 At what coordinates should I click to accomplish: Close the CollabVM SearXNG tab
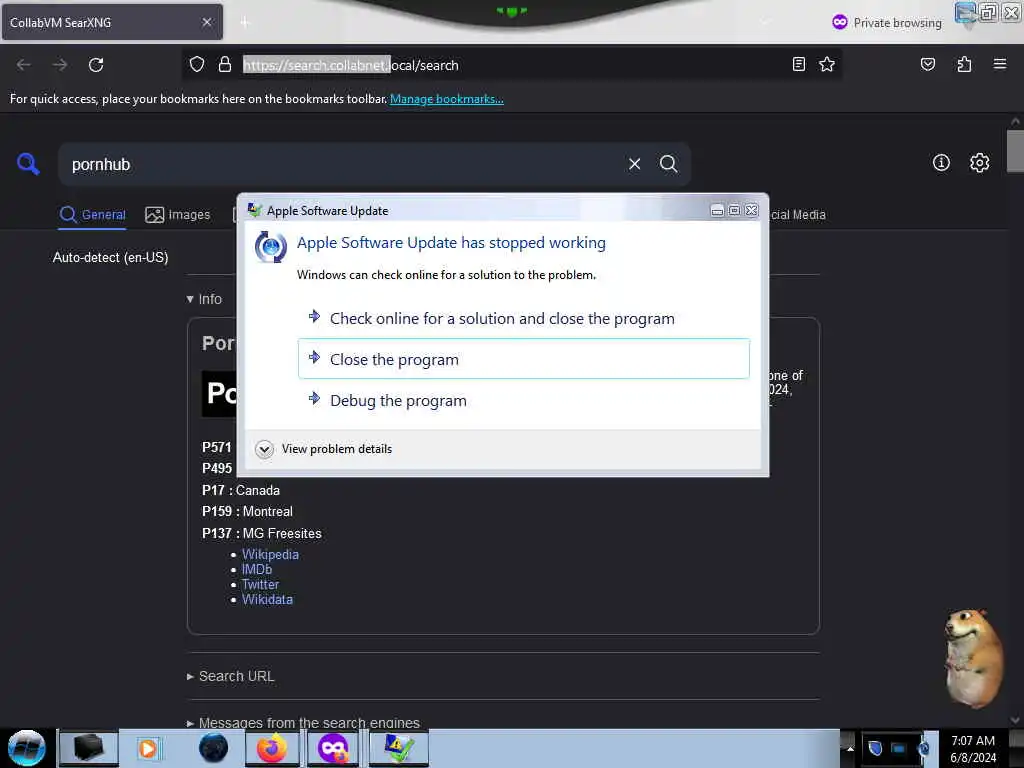pyautogui.click(x=206, y=22)
